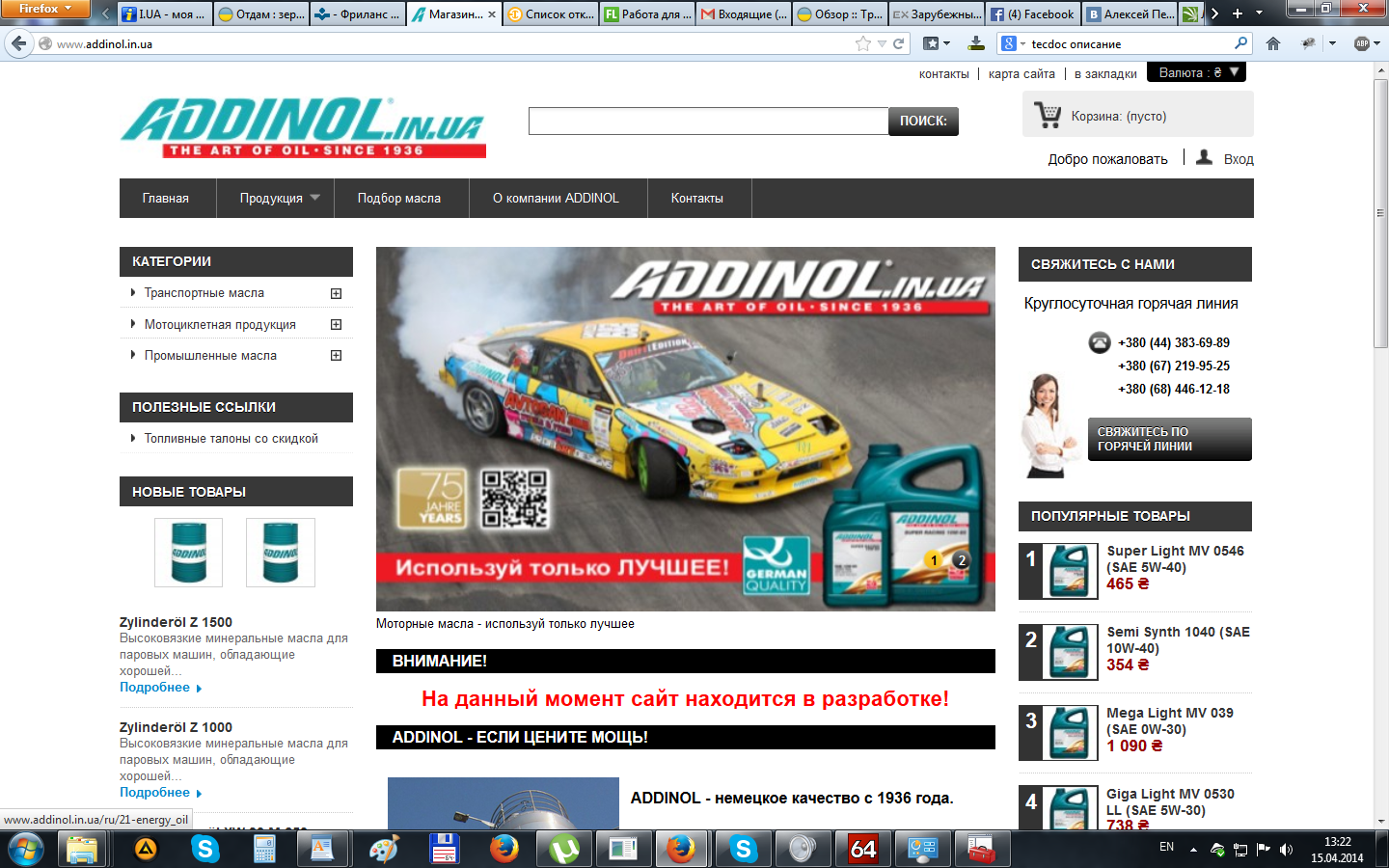
Task: Click the ADDINOL.IN.UA site logo
Action: click(303, 126)
